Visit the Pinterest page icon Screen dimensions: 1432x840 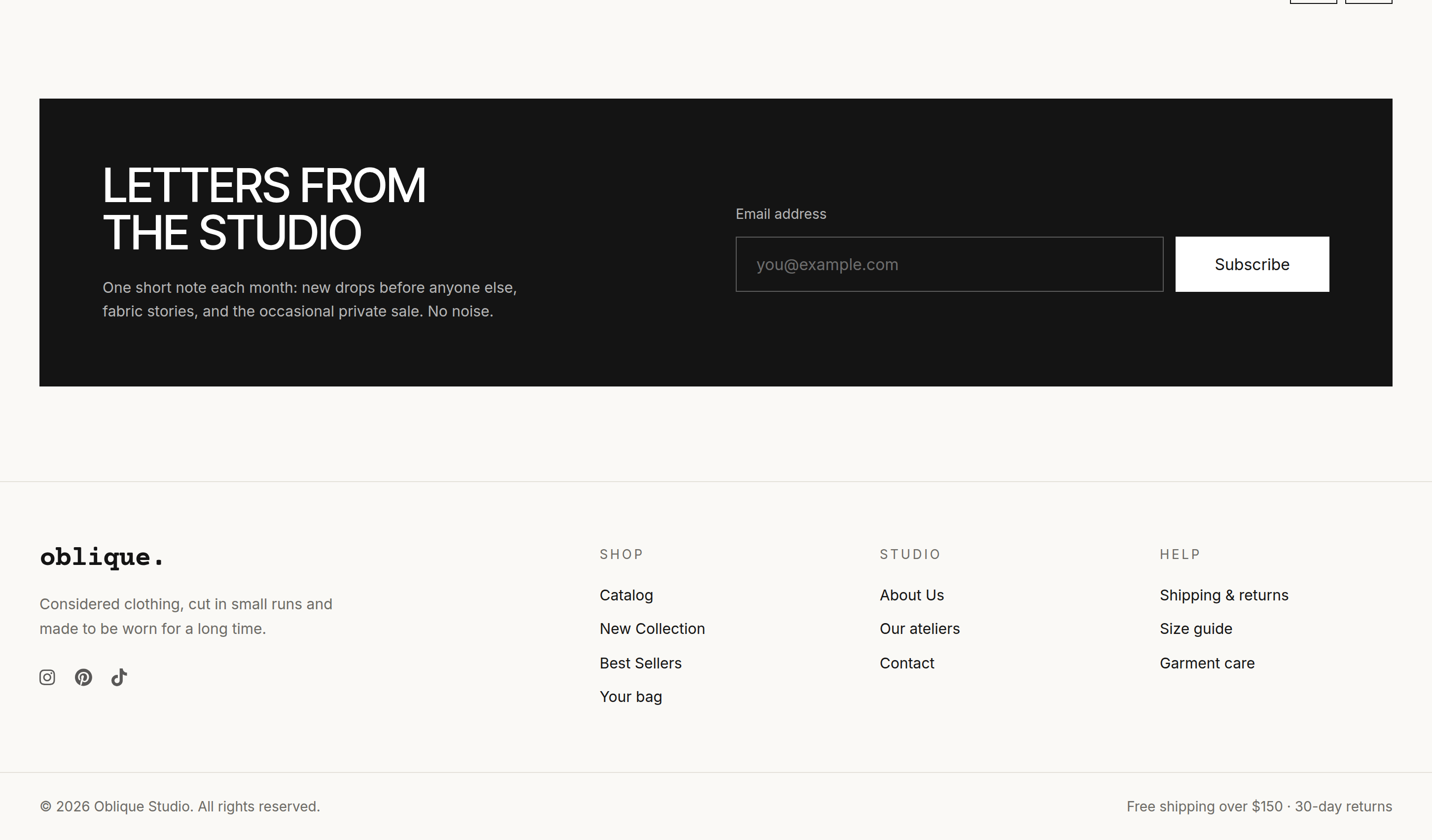click(83, 677)
